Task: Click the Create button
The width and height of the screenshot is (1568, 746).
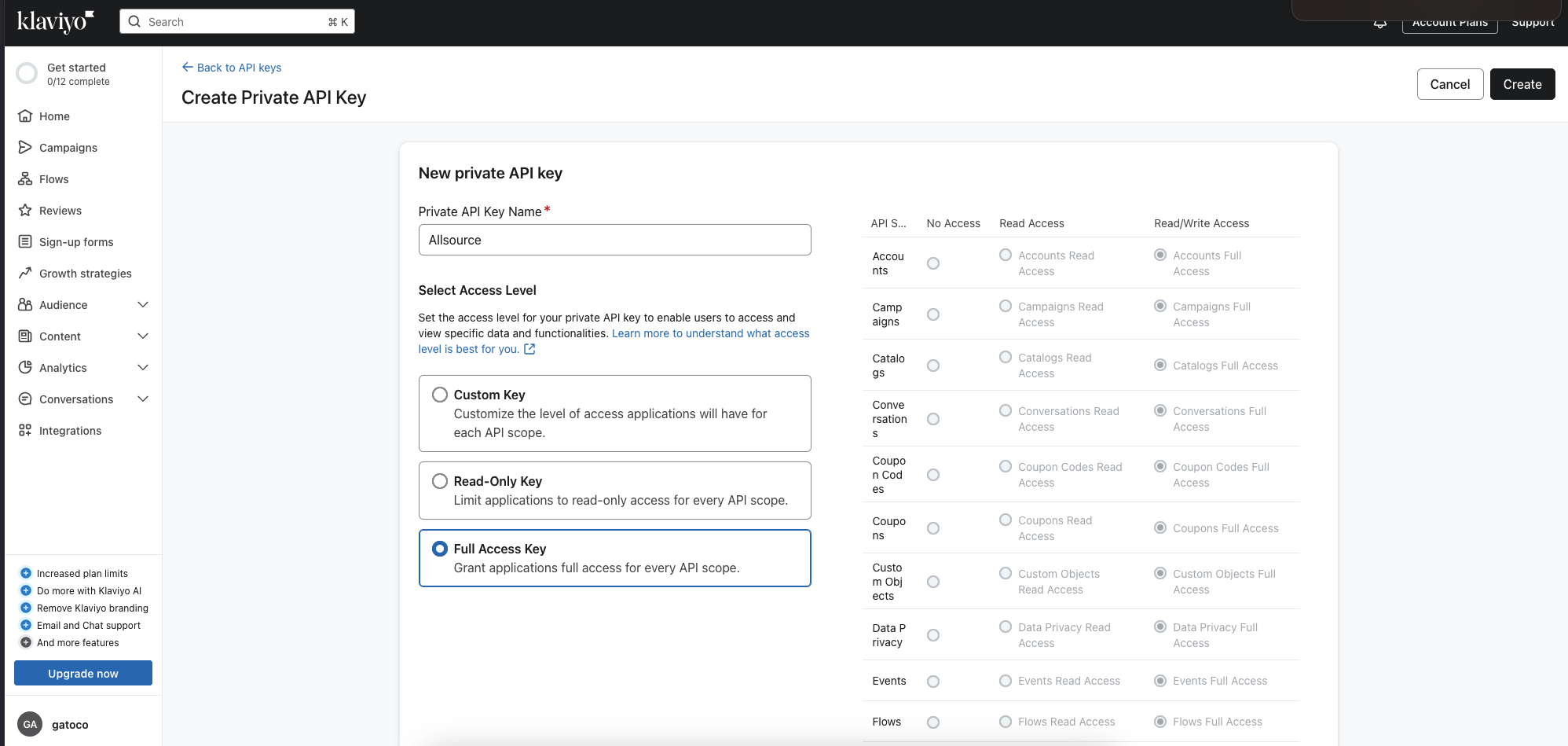Action: [x=1522, y=84]
